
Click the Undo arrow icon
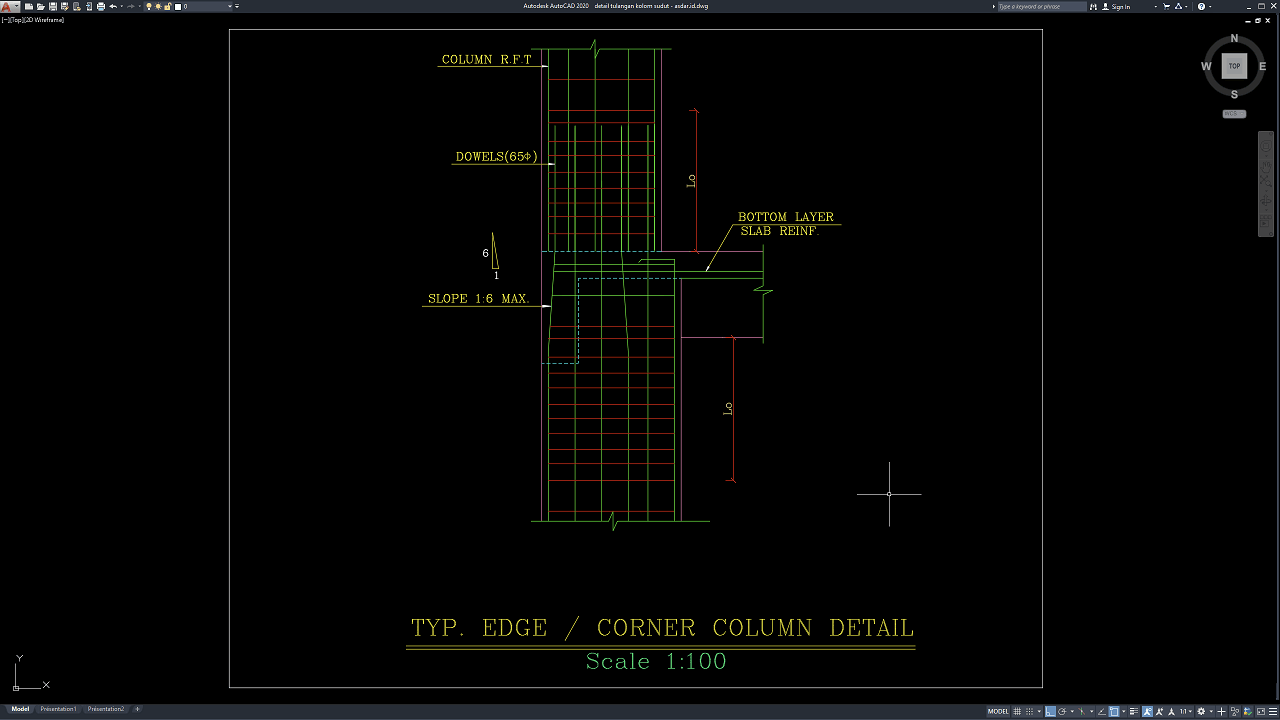113,6
